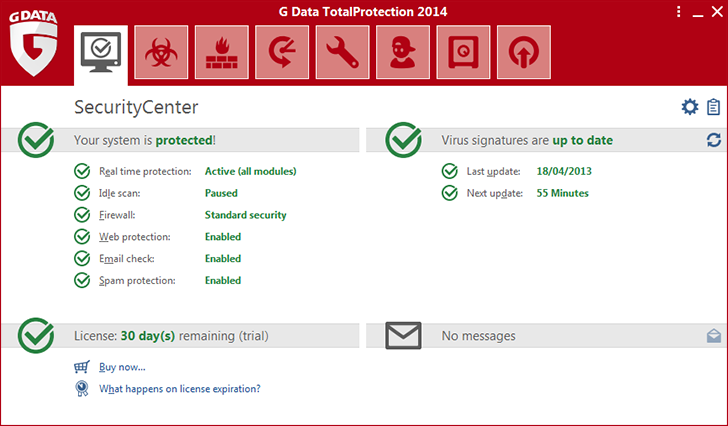Click the Buy now link

122,367
